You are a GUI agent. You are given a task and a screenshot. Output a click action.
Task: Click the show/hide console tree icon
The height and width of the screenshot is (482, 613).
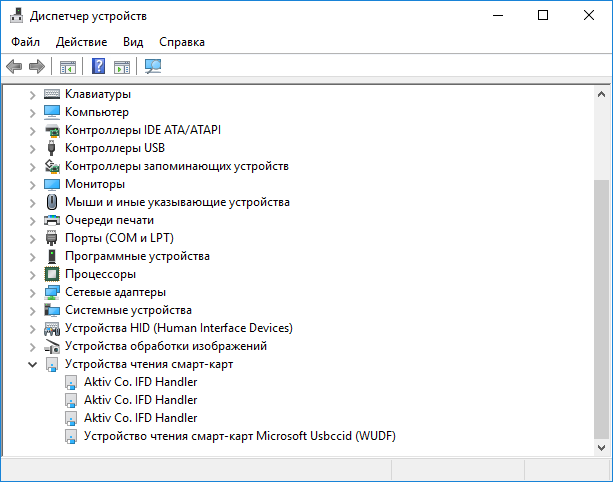click(68, 67)
